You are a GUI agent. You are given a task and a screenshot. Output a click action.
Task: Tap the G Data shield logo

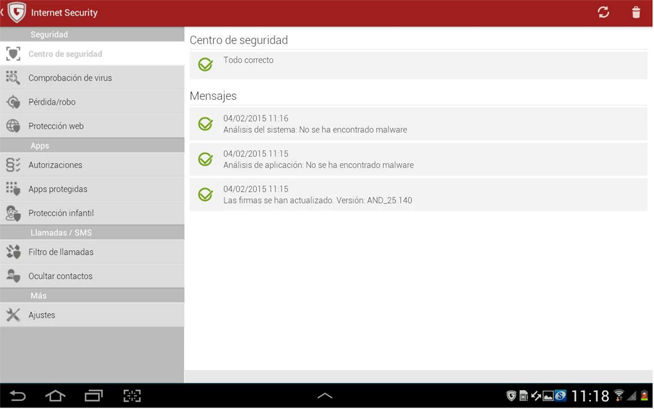click(16, 13)
